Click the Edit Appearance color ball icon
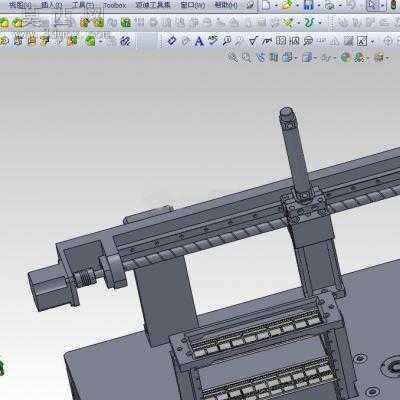This screenshot has width=400, height=400. click(345, 58)
